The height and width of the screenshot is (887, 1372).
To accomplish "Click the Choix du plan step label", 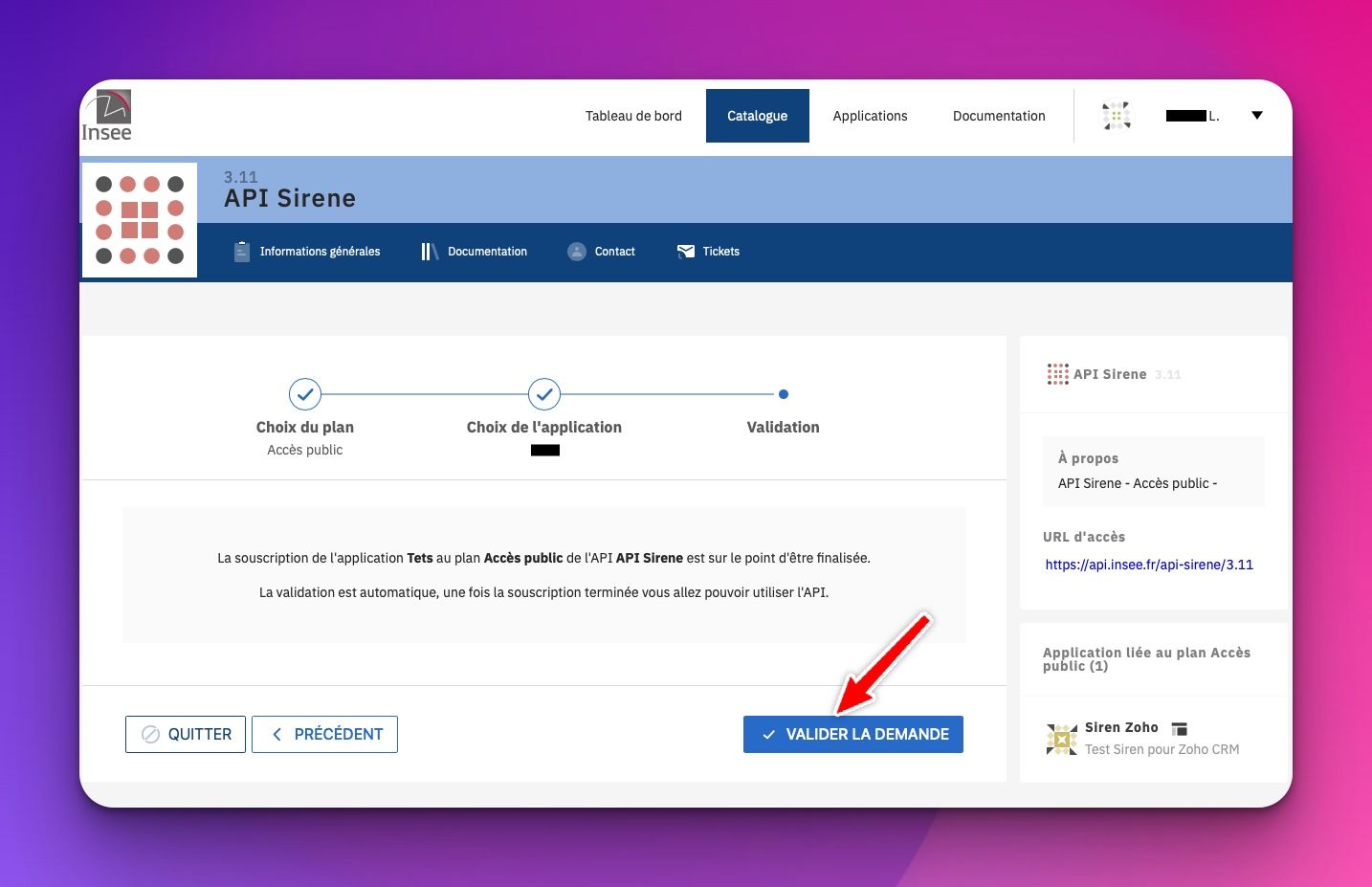I will click(305, 428).
